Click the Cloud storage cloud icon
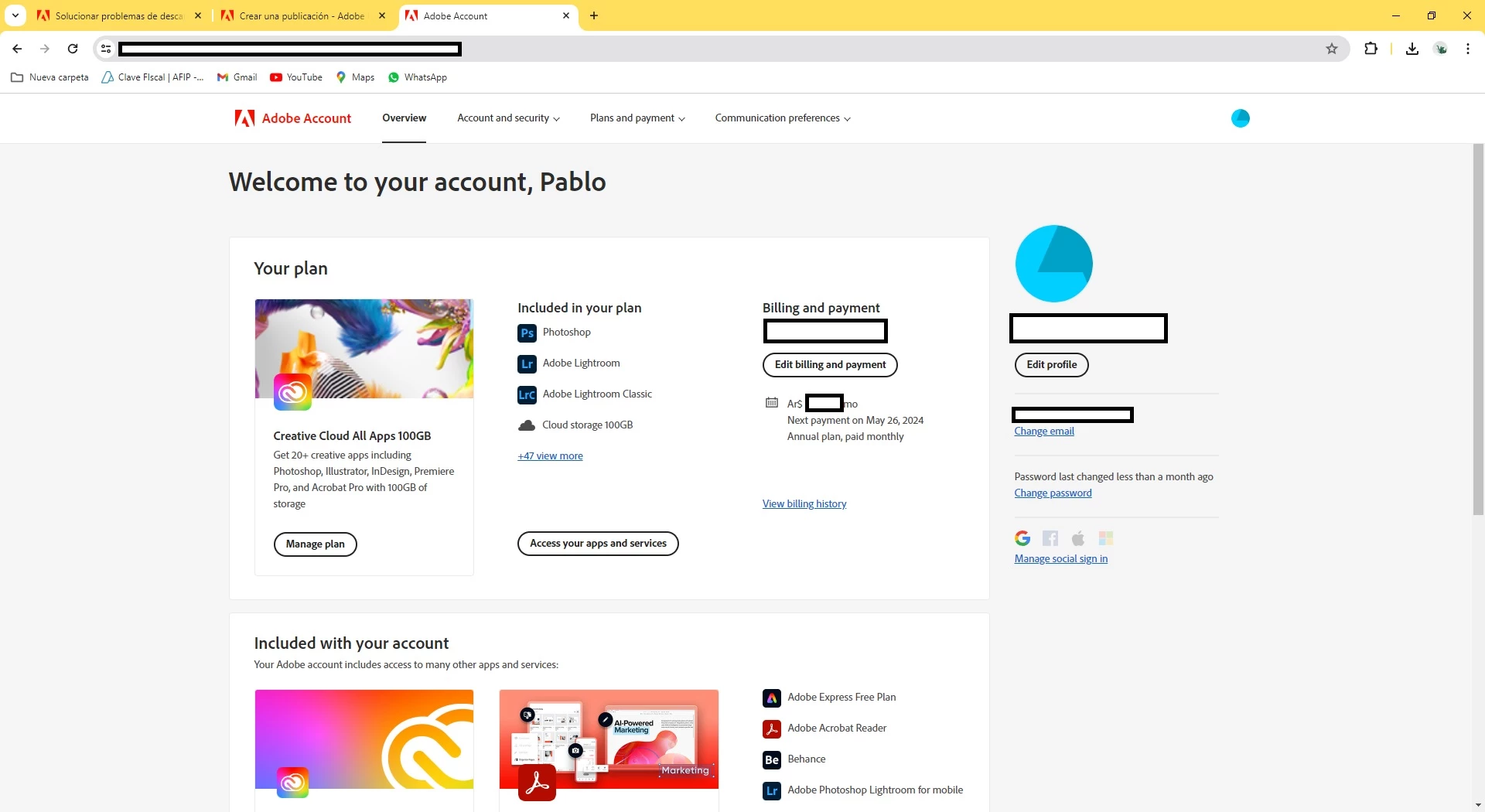The height and width of the screenshot is (812, 1485). pyautogui.click(x=527, y=425)
